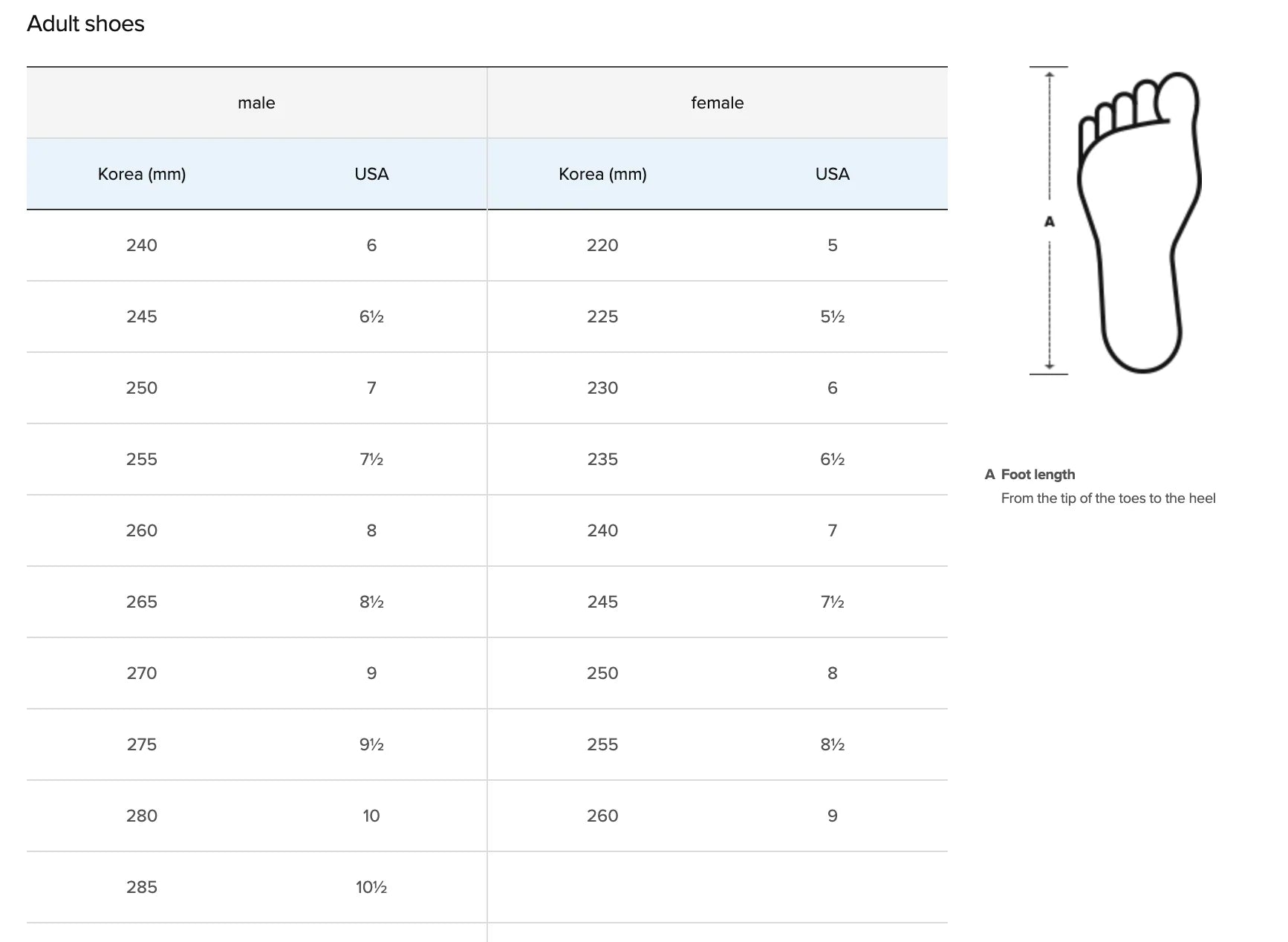Viewport: 1288px width, 942px height.
Task: Click the male "Korea (mm)" column header
Action: [x=142, y=174]
